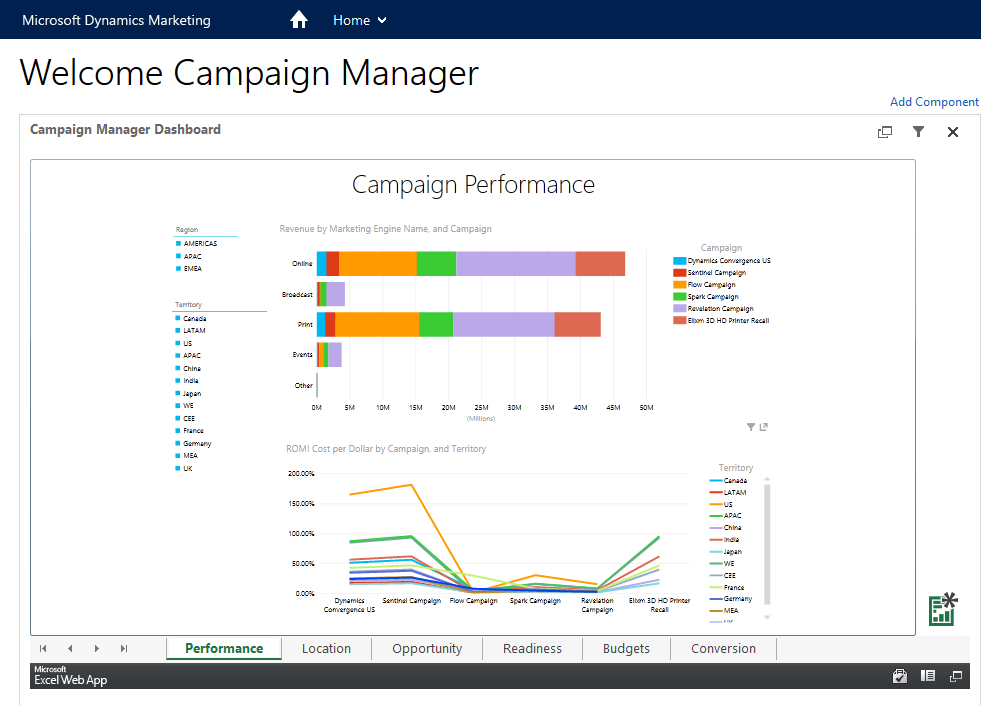Open the Home dropdown chevron

[382, 21]
